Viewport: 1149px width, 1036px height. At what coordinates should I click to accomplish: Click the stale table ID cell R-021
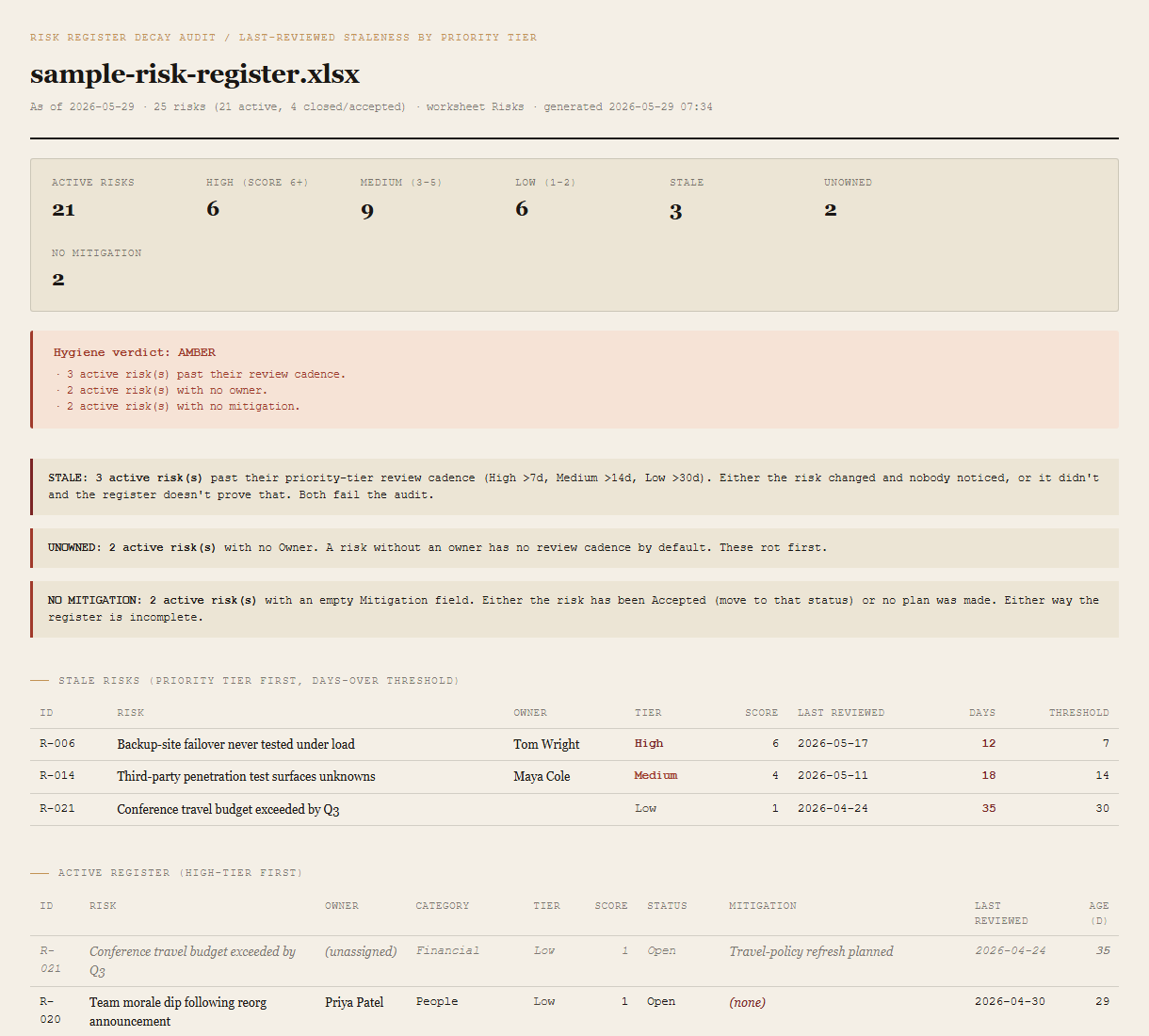pos(57,808)
